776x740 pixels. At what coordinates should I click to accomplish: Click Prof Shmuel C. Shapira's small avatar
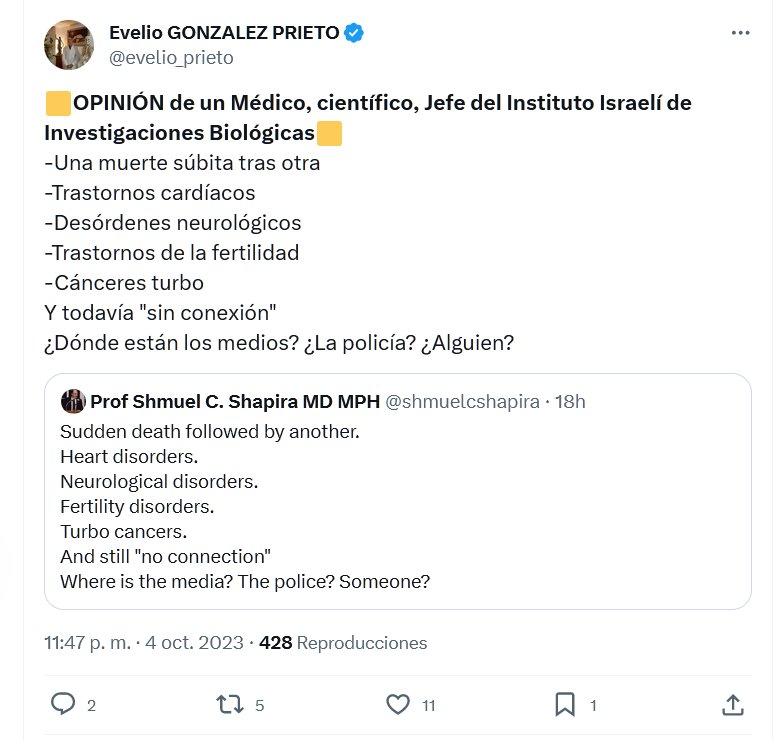[x=72, y=402]
